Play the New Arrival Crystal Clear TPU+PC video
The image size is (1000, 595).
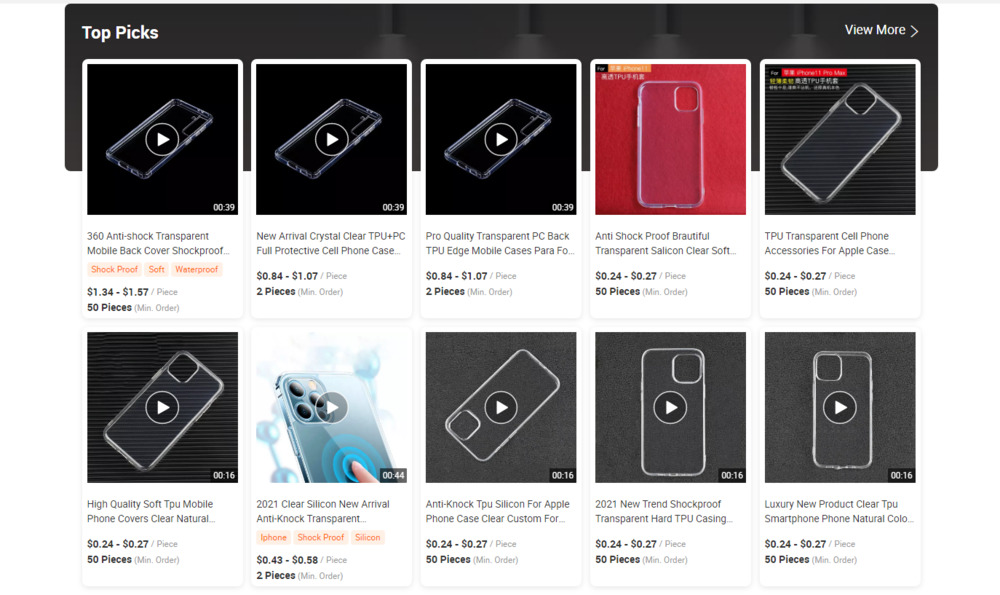click(x=332, y=139)
